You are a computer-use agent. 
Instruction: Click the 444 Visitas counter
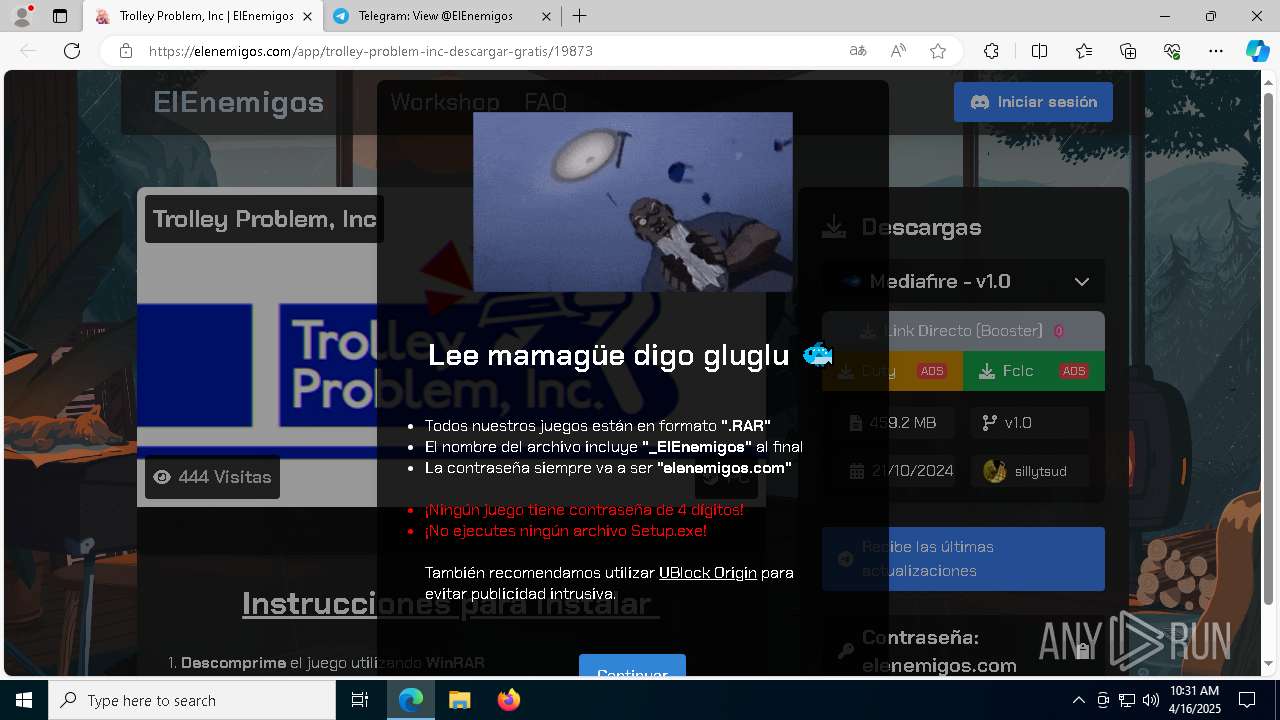click(x=212, y=477)
